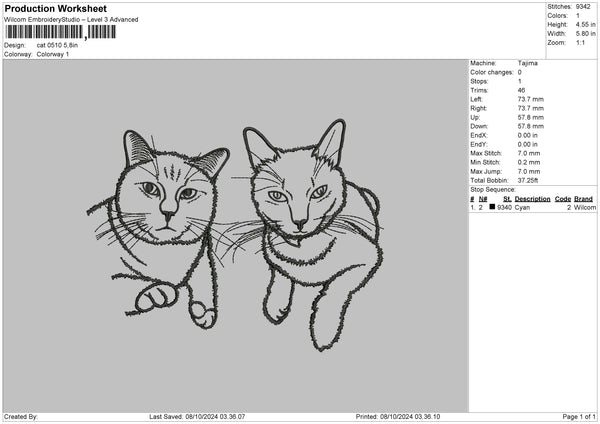Image resolution: width=600 pixels, height=424 pixels.
Task: Select the Height value 4.55 in
Action: (x=585, y=24)
